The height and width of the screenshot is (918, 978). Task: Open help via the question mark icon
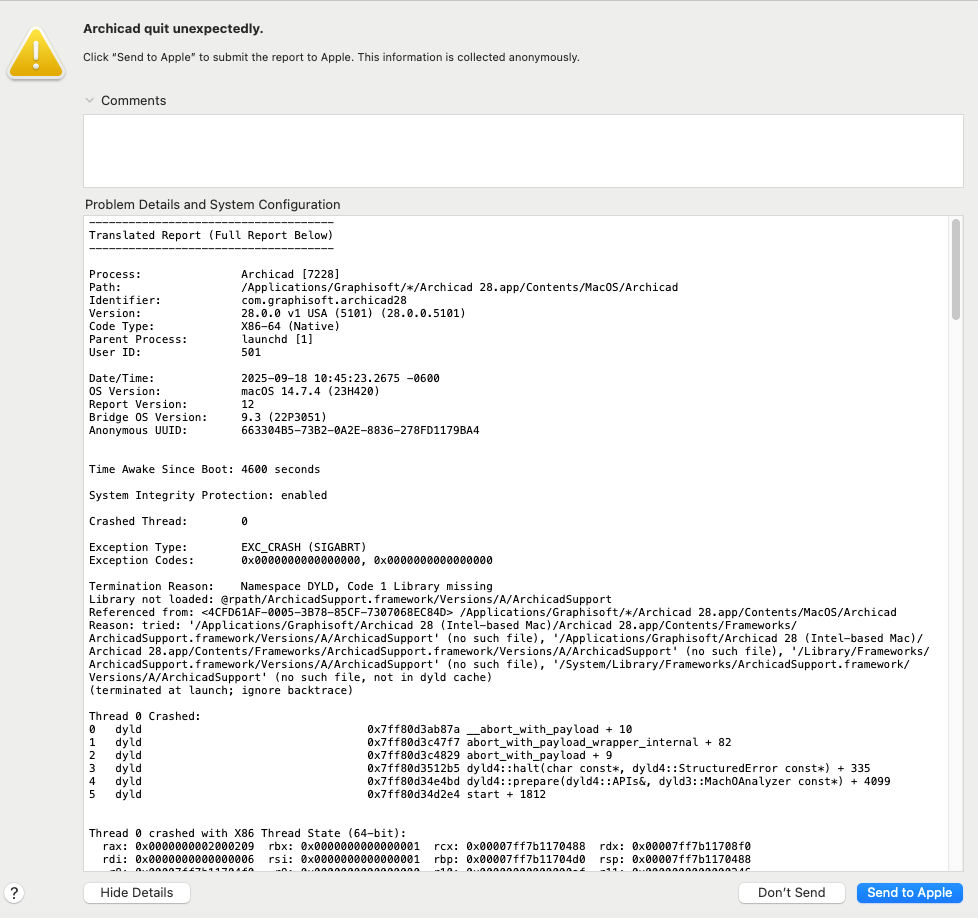click(14, 893)
